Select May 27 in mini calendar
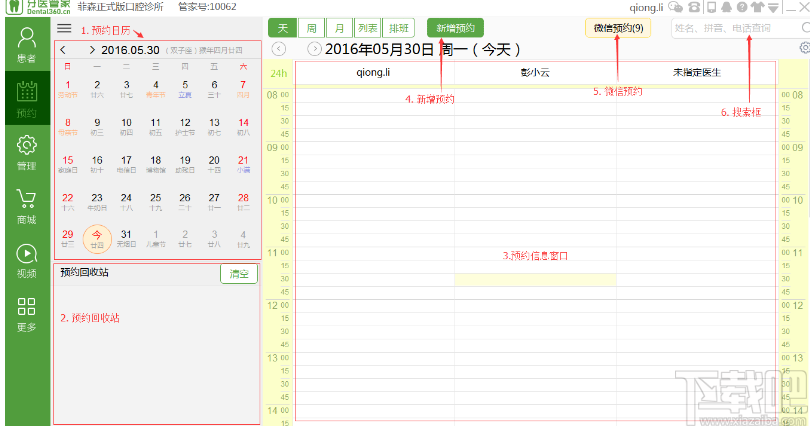This screenshot has height=426, width=810. click(214, 201)
